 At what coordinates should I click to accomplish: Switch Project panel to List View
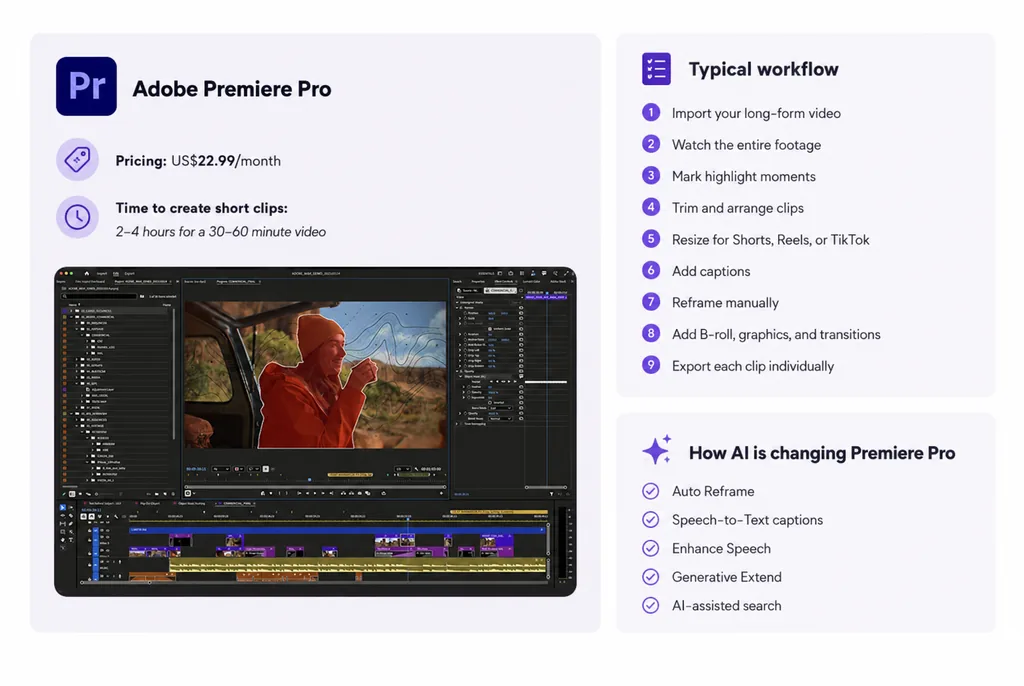72,494
